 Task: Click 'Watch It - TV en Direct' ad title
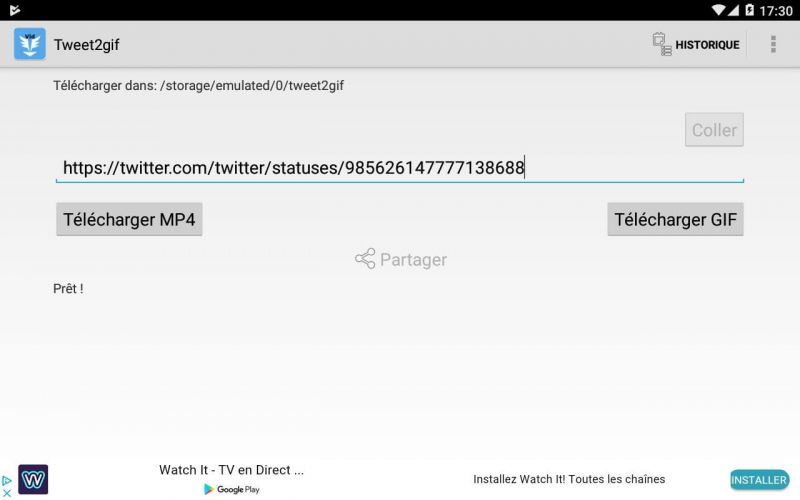pos(231,470)
